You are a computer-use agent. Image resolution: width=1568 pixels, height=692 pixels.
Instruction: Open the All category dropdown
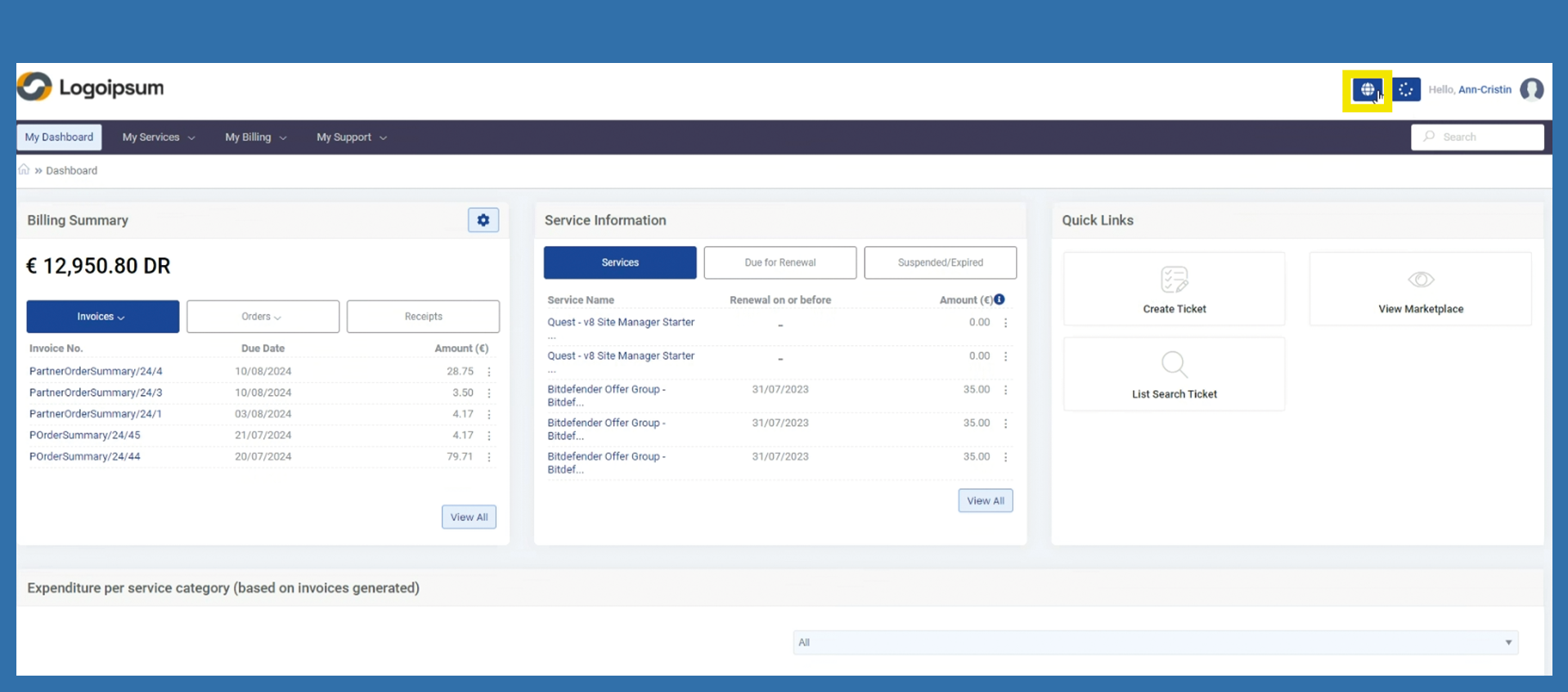pos(1155,642)
